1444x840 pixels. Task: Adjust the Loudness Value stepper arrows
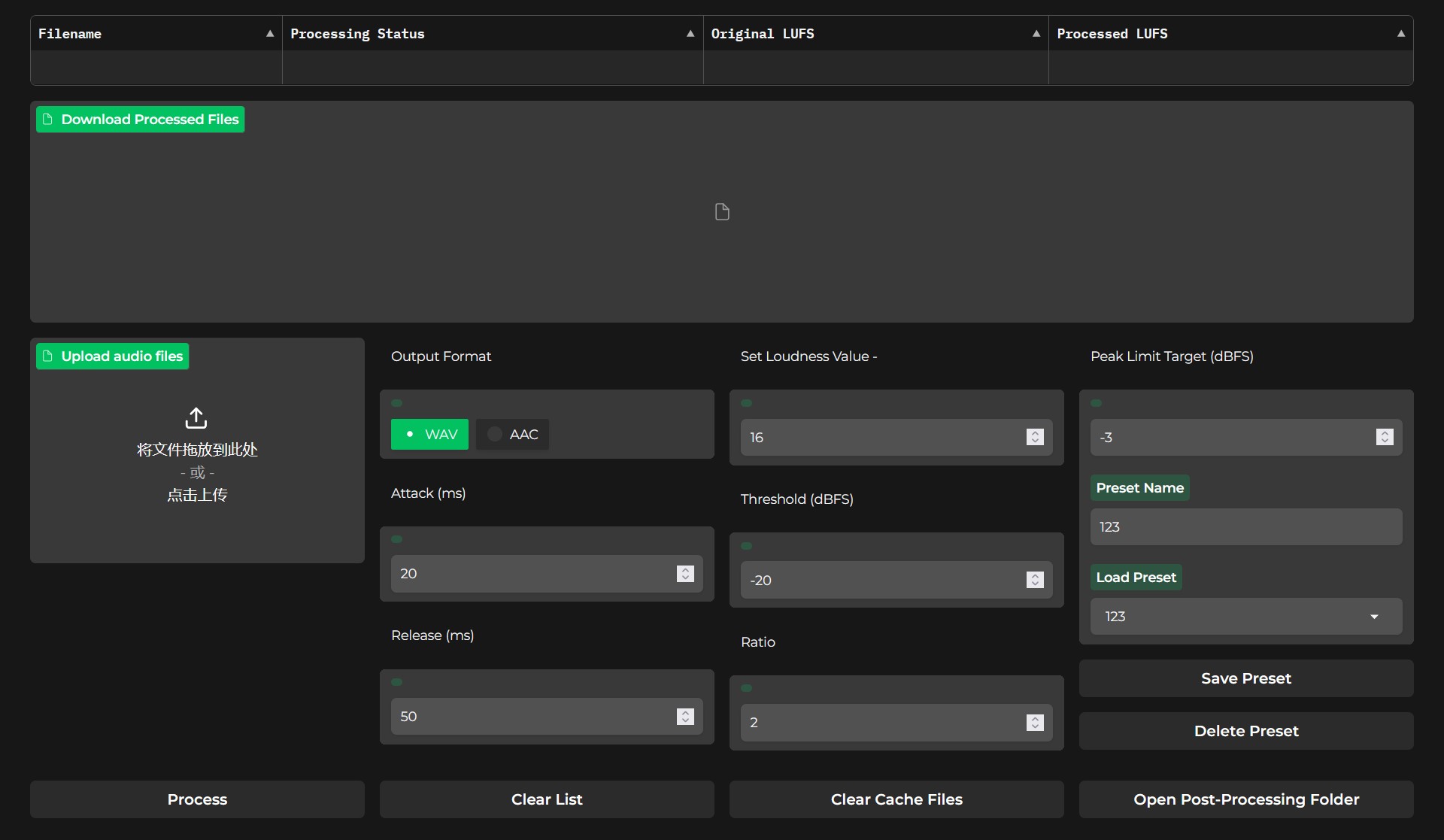[x=1035, y=438]
